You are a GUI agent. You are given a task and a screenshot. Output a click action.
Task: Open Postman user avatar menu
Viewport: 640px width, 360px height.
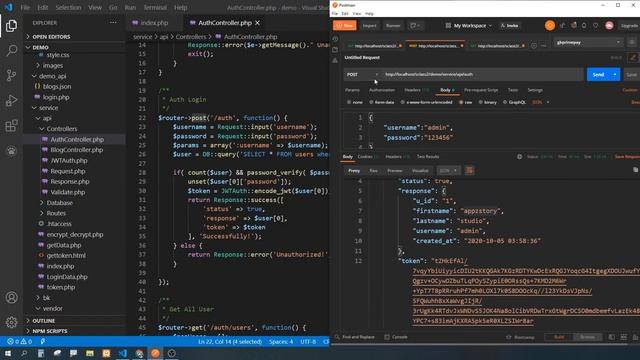(x=609, y=25)
